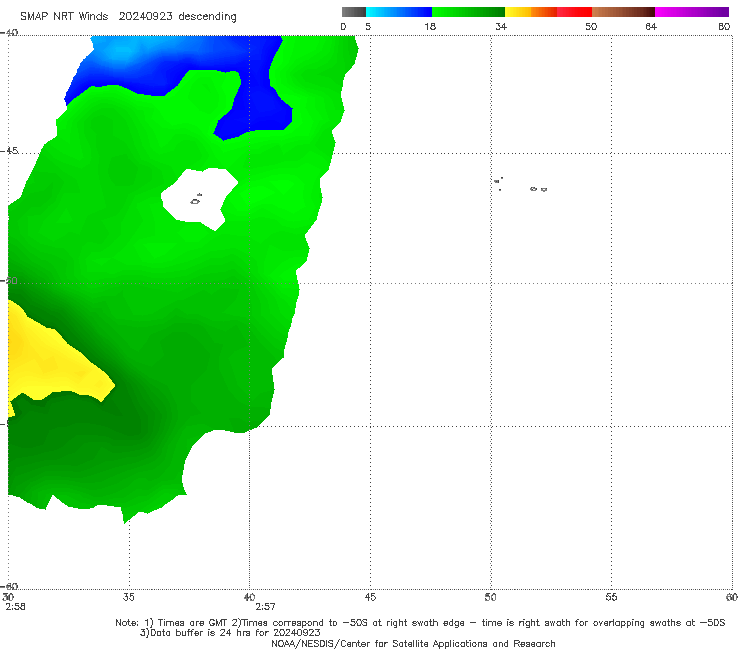The image size is (740, 650).
Task: Pick the red segment of the color bar
Action: pos(574,12)
